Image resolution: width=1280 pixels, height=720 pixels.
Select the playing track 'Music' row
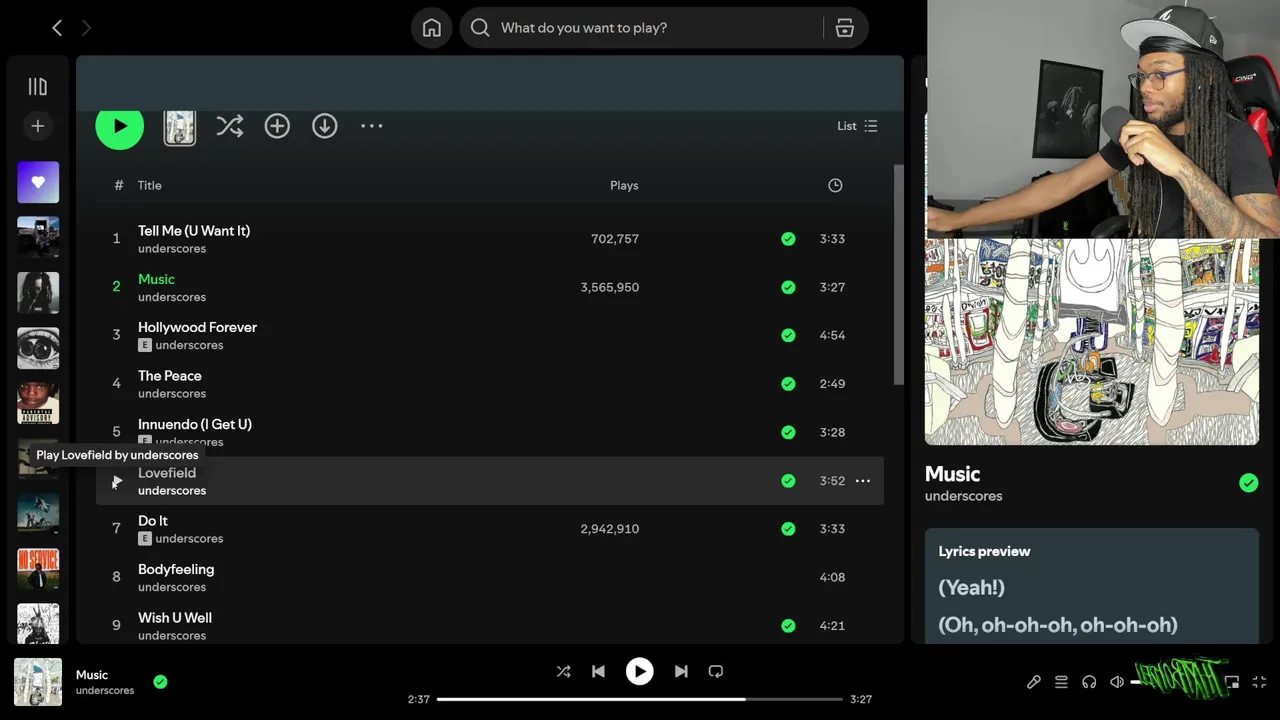(490, 287)
